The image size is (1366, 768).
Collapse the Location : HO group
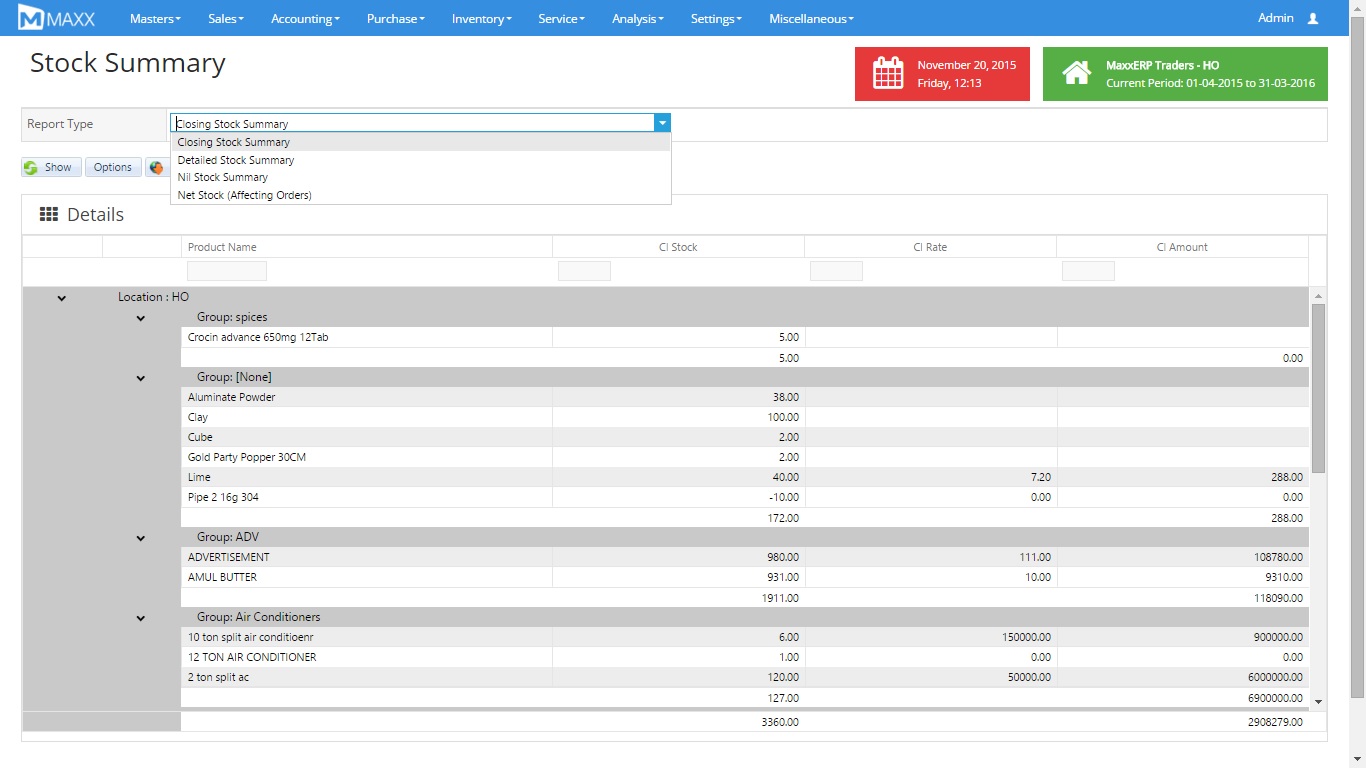click(x=62, y=298)
